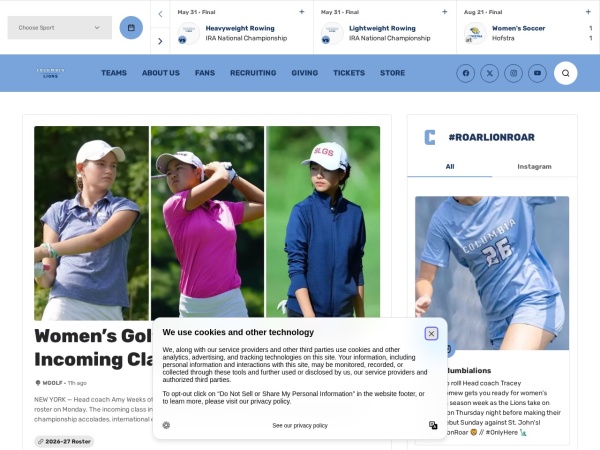Click the #ROARLIONROAR heading
Viewport: 600px width, 450px height.
pyautogui.click(x=491, y=137)
